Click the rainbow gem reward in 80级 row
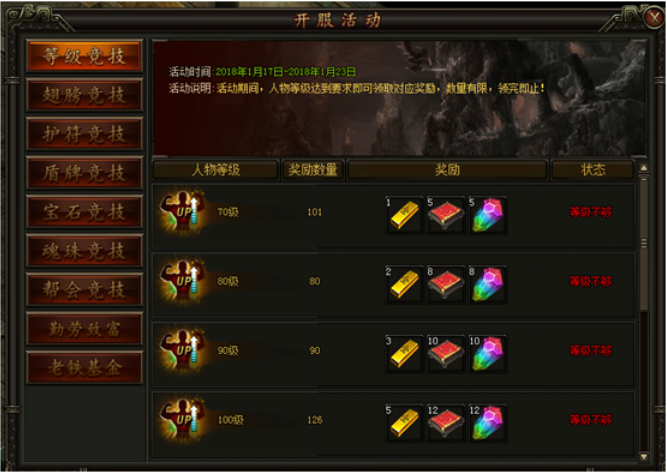Screen dimensions: 667x473 [x=487, y=284]
